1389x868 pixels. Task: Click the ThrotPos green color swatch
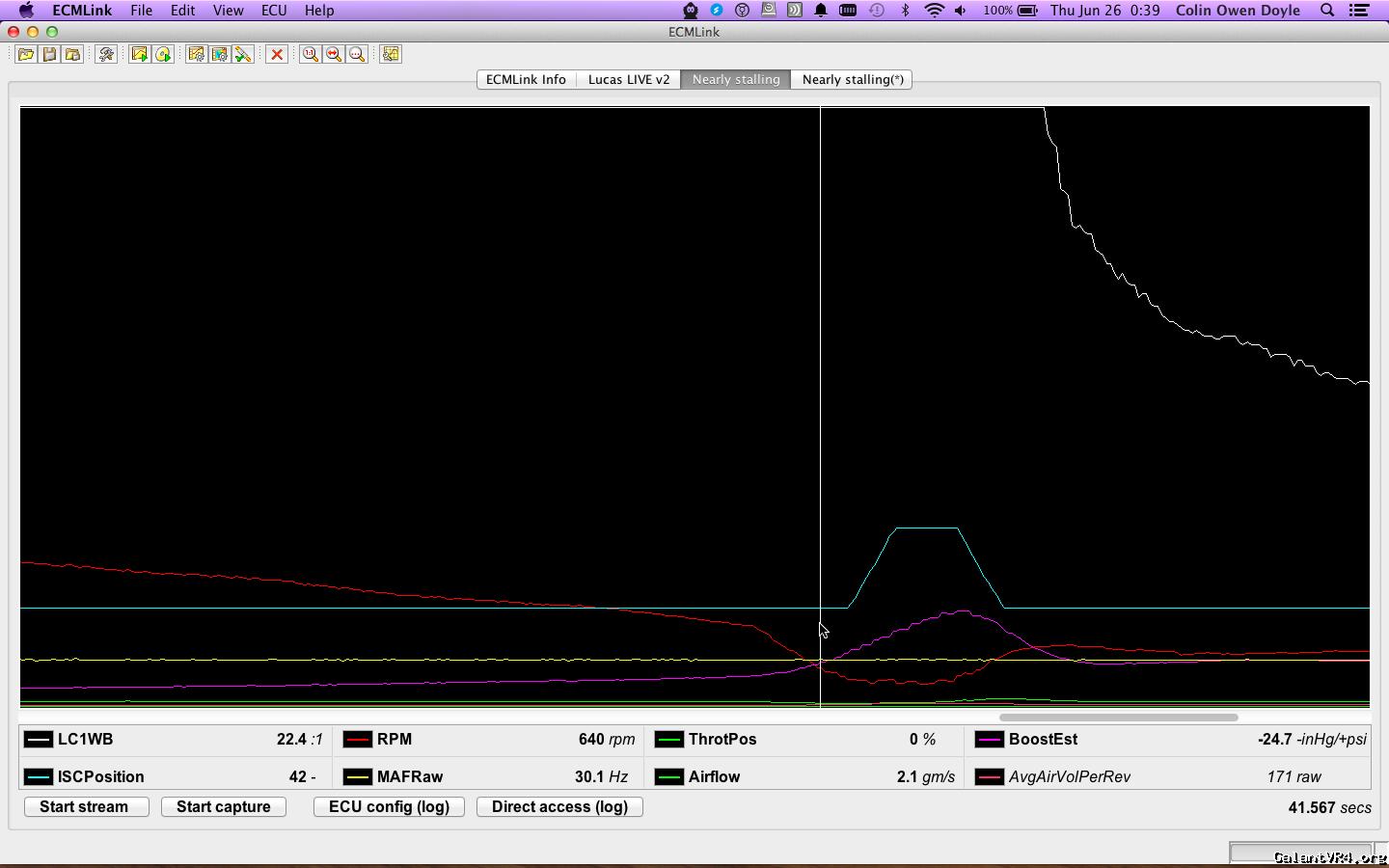(x=668, y=740)
